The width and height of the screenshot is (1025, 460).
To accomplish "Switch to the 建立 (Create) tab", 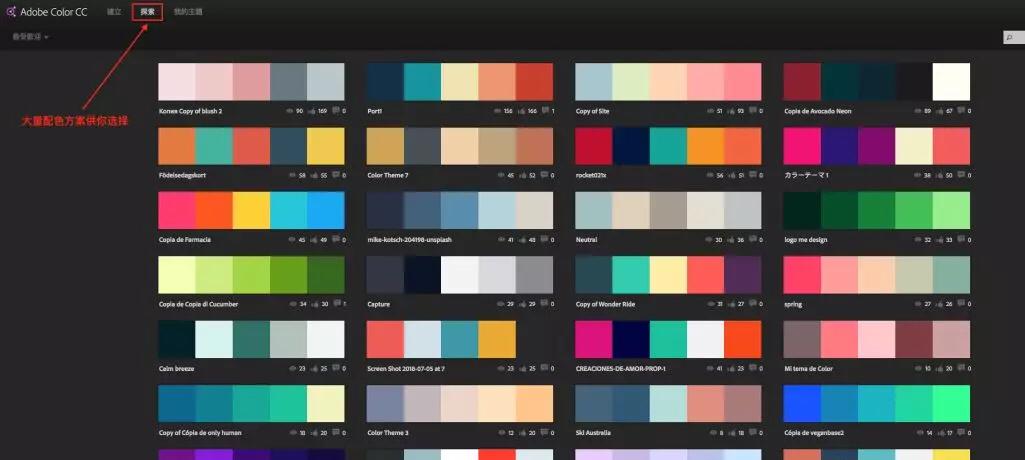I will [x=114, y=12].
